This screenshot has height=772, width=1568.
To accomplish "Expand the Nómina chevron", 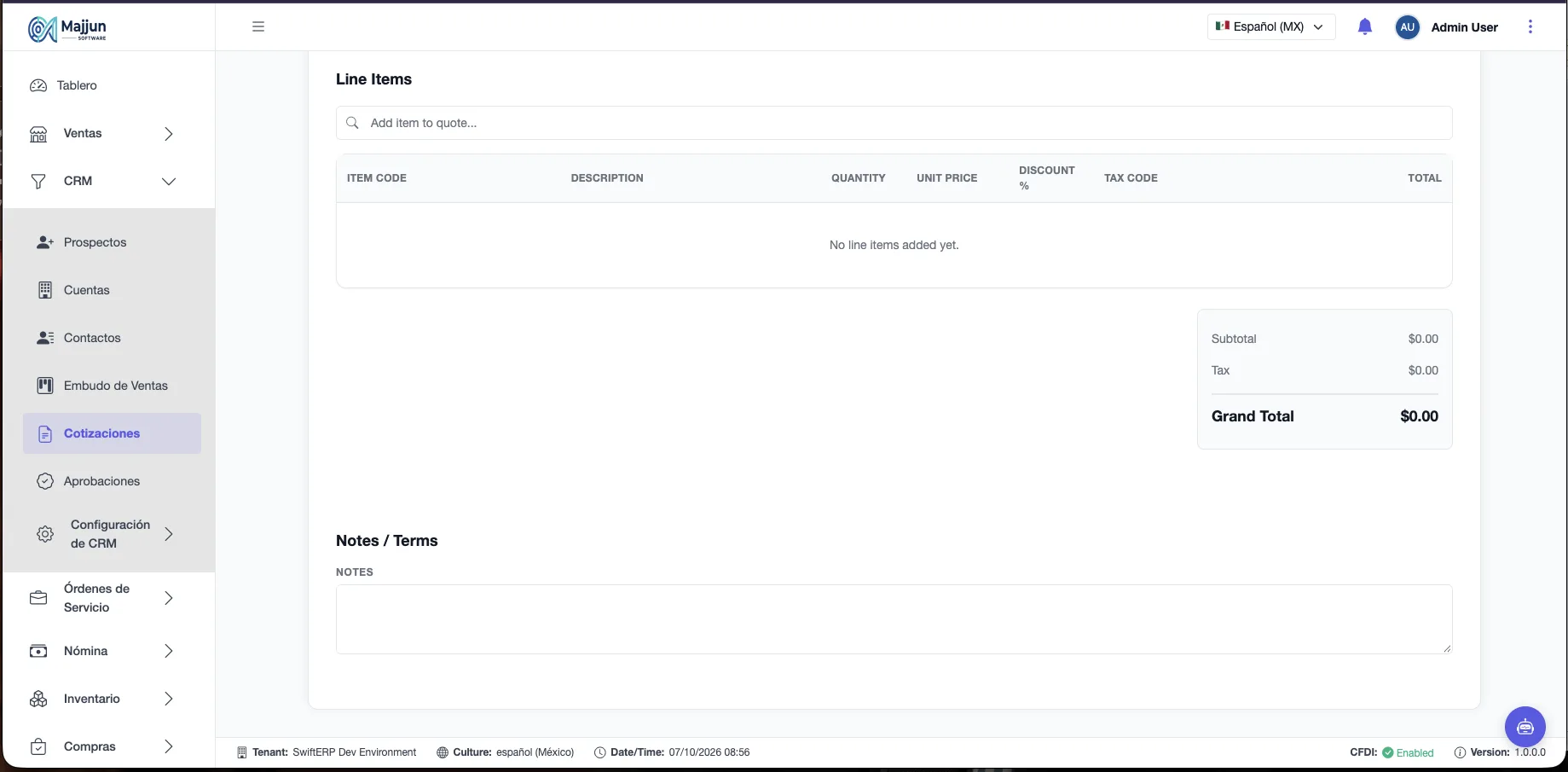I will [169, 651].
